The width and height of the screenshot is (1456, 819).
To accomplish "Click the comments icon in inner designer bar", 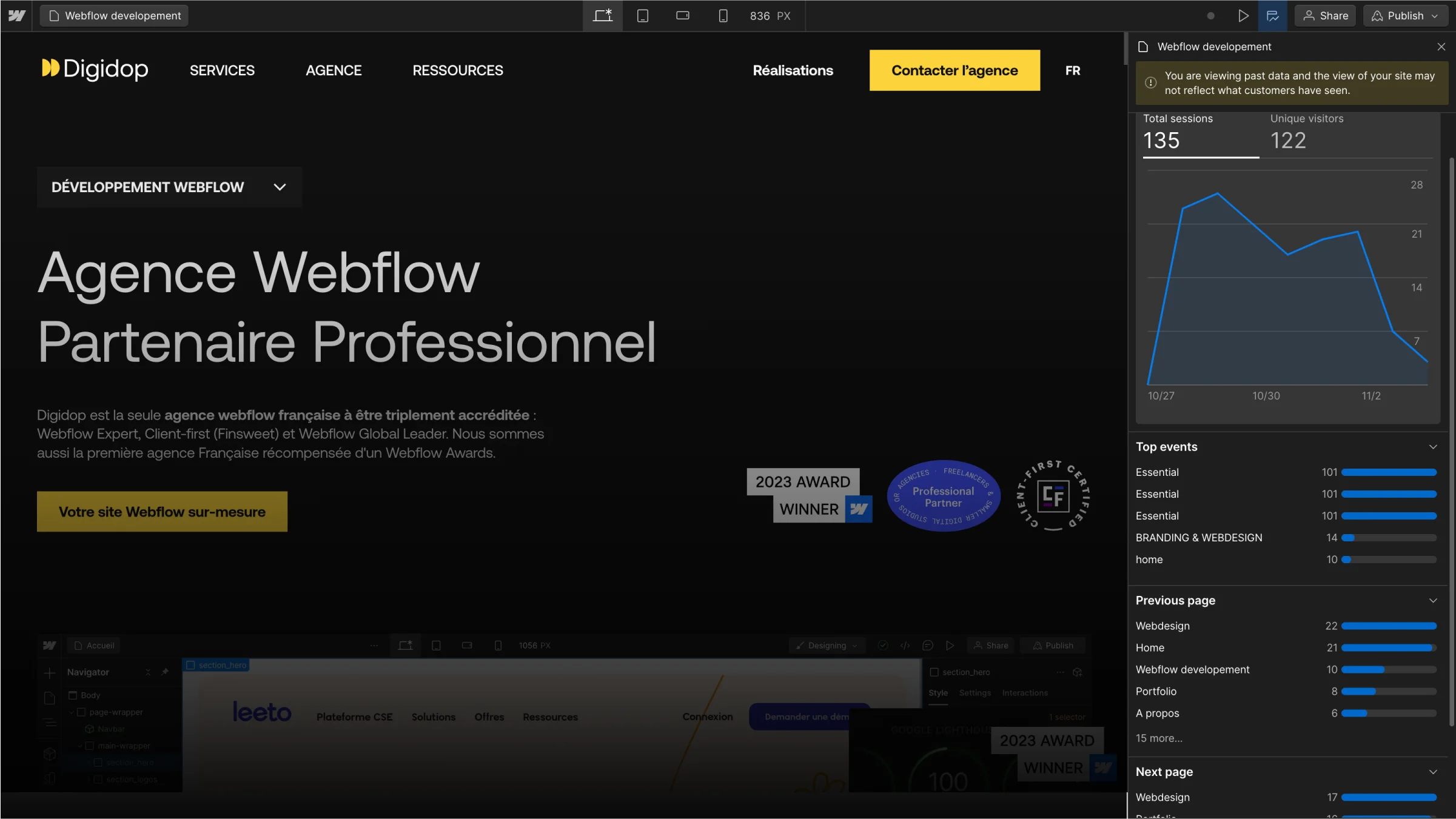I will pos(928,646).
